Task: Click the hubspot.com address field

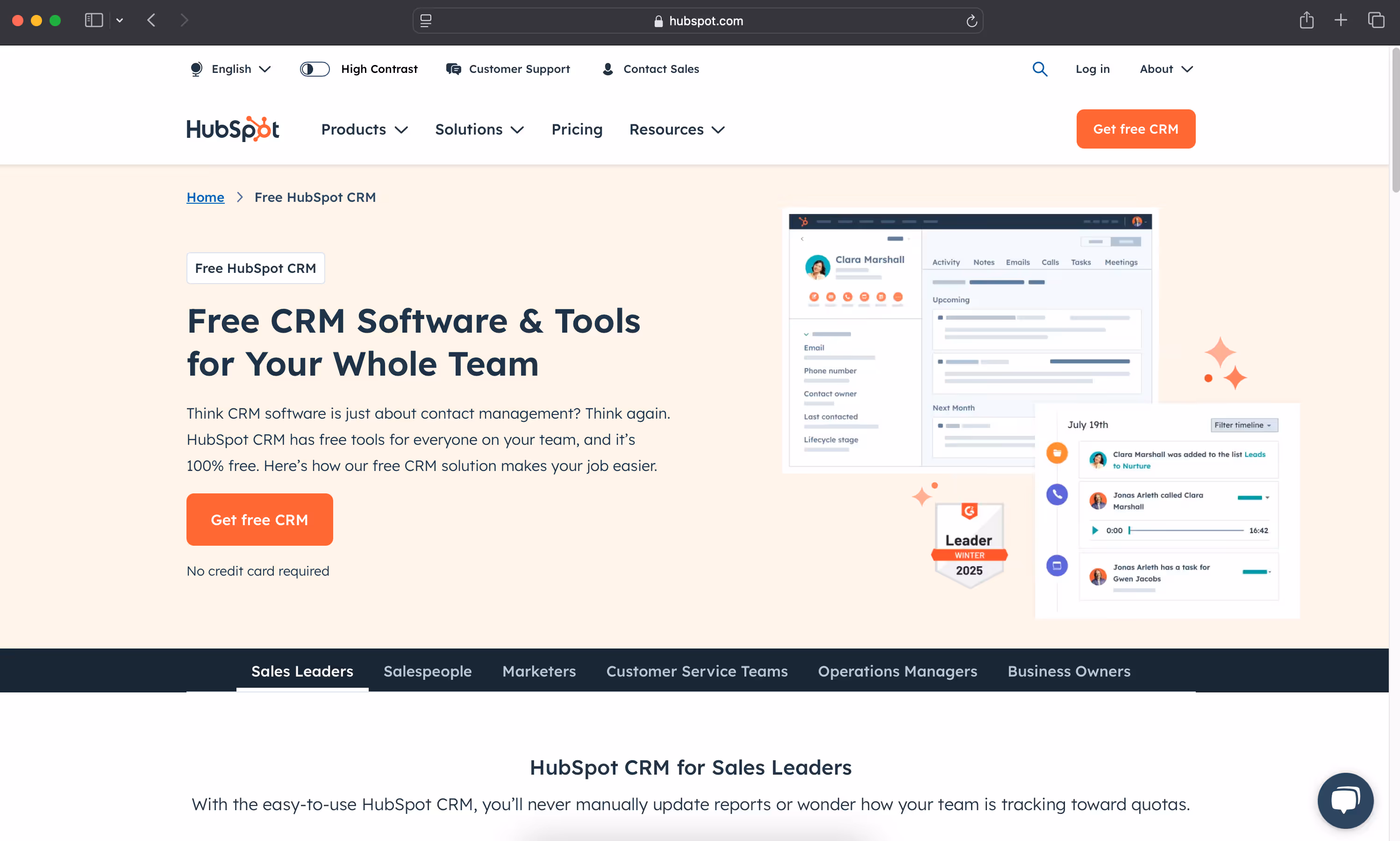Action: click(698, 21)
